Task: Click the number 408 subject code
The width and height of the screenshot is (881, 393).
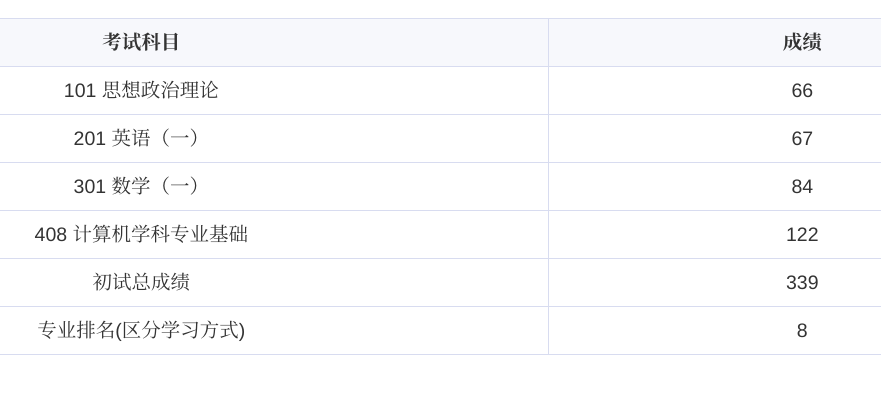Action: (51, 234)
